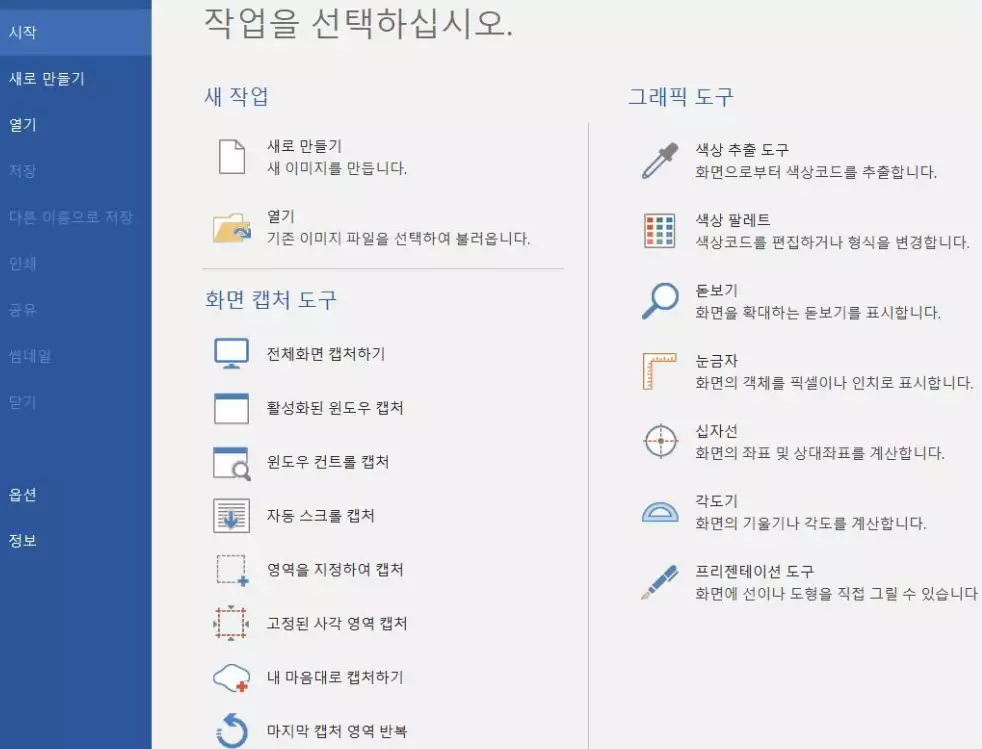The height and width of the screenshot is (749, 982).
Task: Click the magnifying glass icon for 돋보기
Action: [x=660, y=301]
